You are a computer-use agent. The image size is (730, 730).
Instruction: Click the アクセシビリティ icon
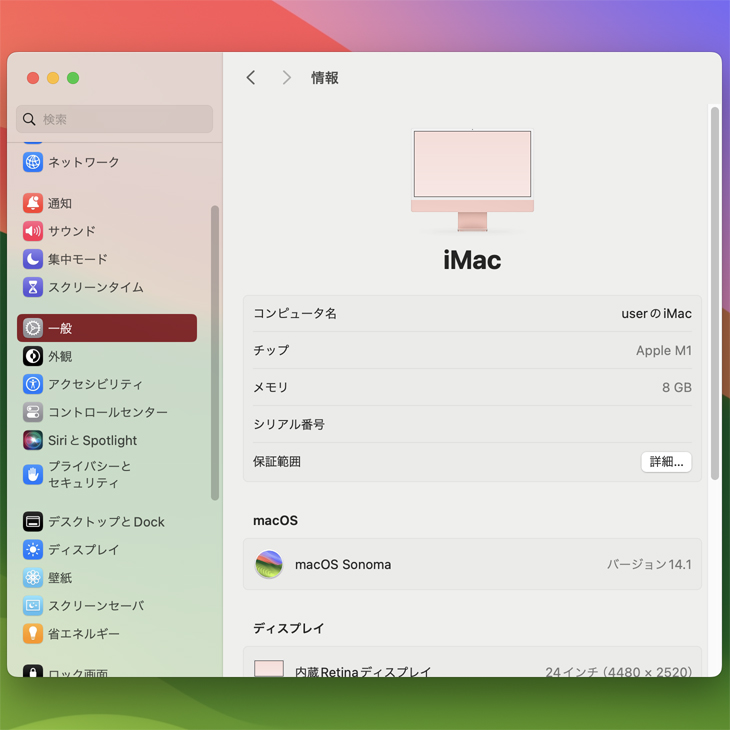tap(33, 384)
